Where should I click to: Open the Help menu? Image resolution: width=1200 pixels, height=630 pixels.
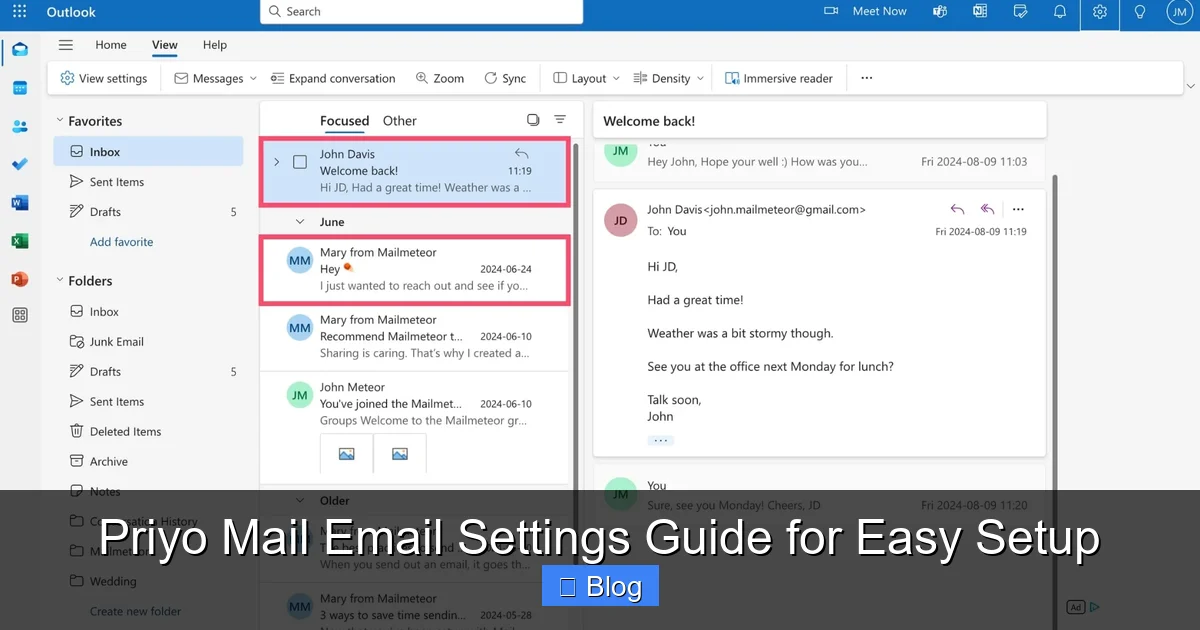[x=214, y=45]
